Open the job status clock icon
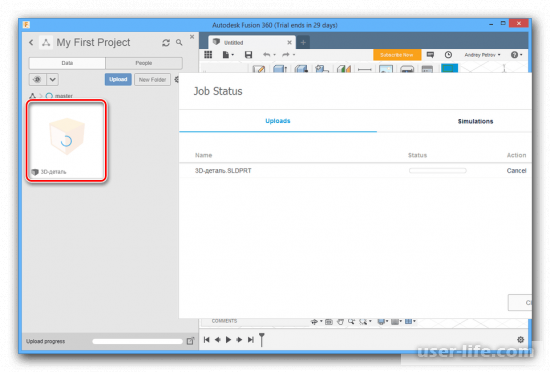The image size is (550, 372). click(x=448, y=55)
